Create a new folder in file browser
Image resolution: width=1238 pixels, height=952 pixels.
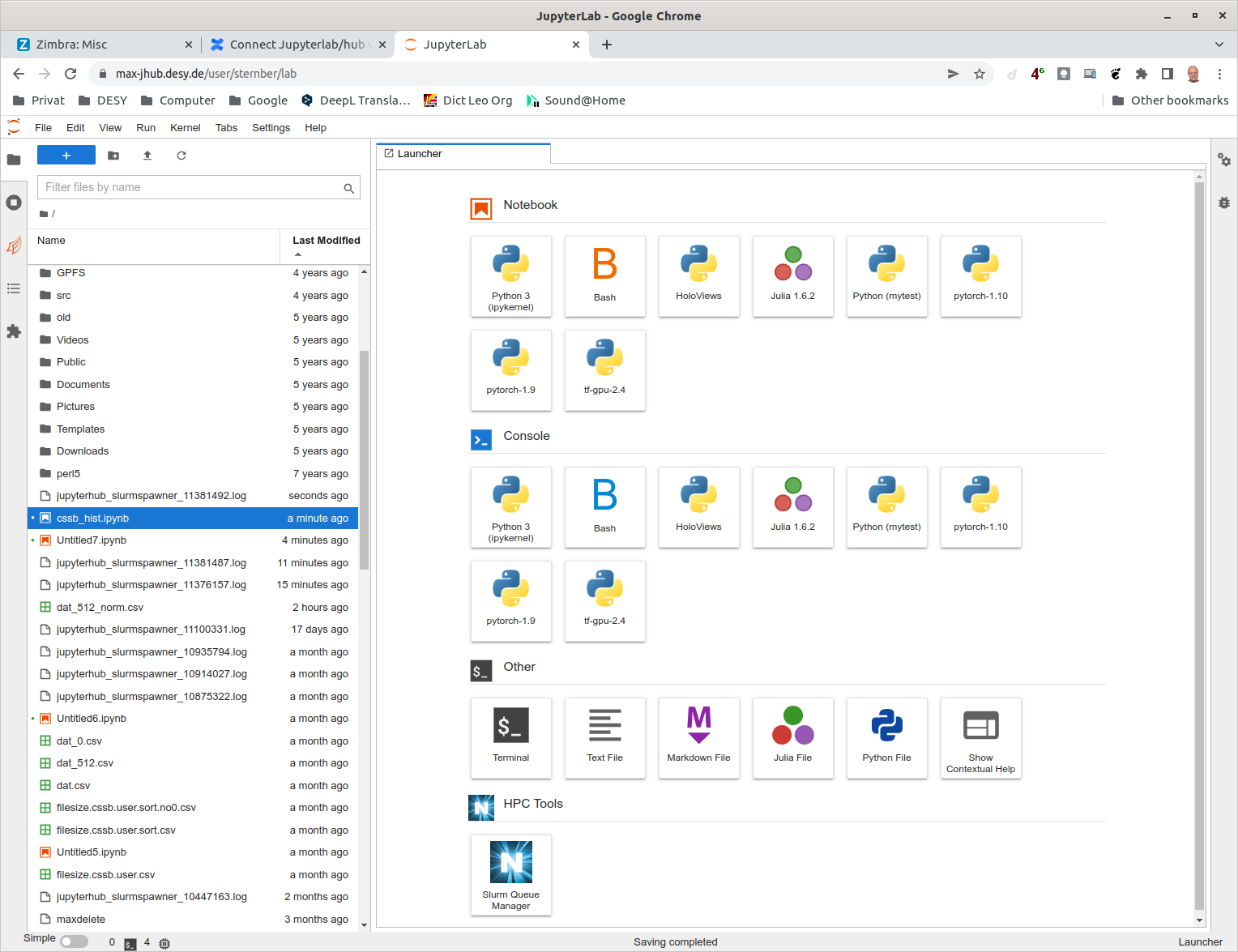click(113, 156)
